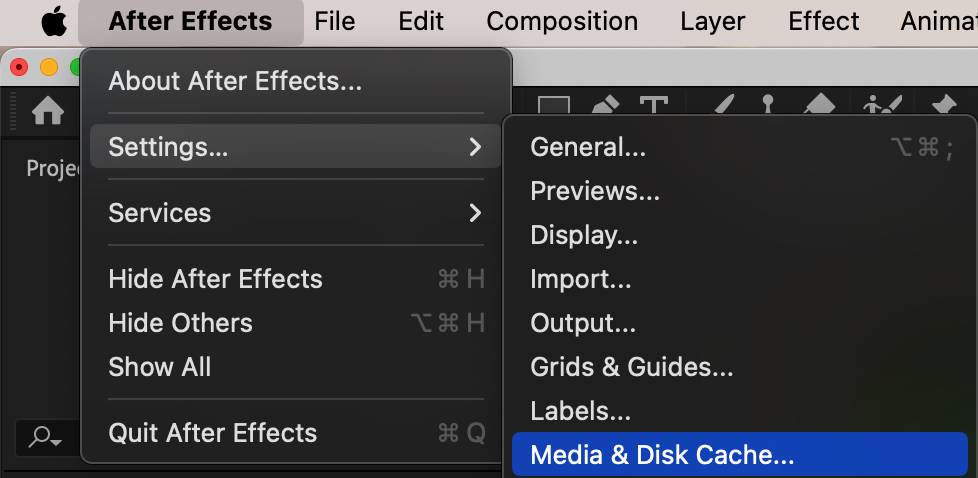Screen dimensions: 978x478
Task: Choose About After Effects
Action: [x=235, y=80]
